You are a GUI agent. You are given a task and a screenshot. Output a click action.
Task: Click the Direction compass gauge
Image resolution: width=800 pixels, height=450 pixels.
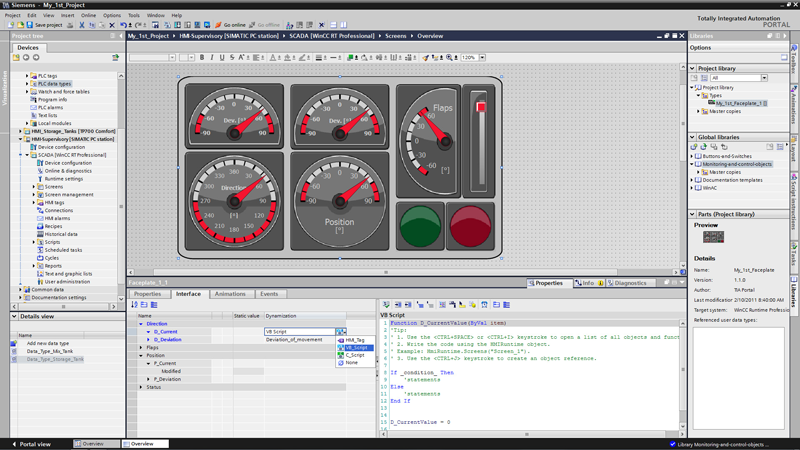(234, 201)
